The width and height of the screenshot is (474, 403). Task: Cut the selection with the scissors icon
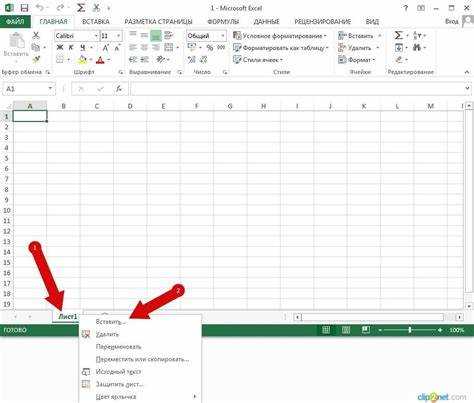(x=36, y=35)
